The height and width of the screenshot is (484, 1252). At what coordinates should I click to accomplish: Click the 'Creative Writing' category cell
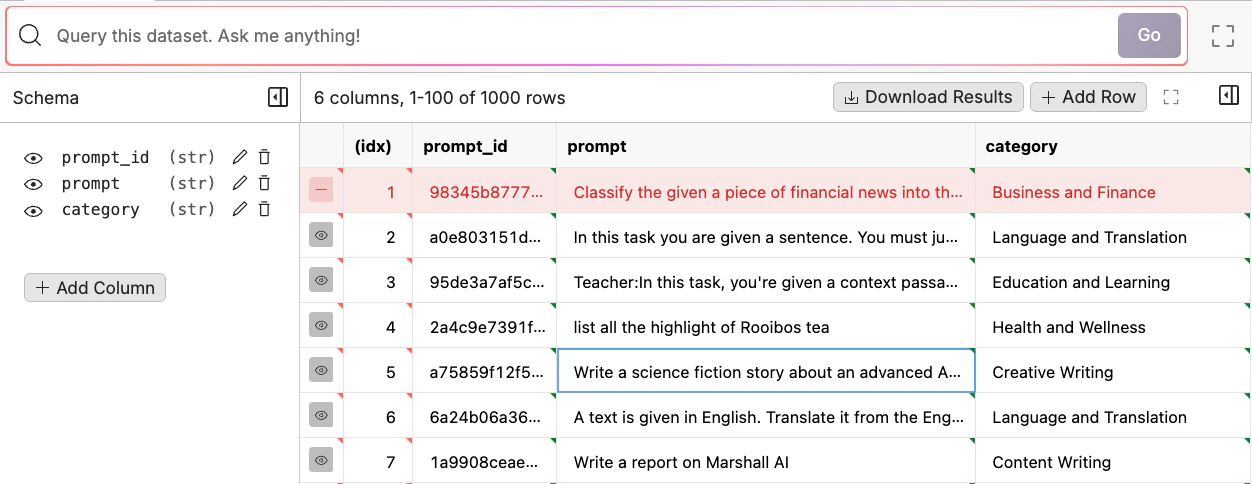[1113, 372]
